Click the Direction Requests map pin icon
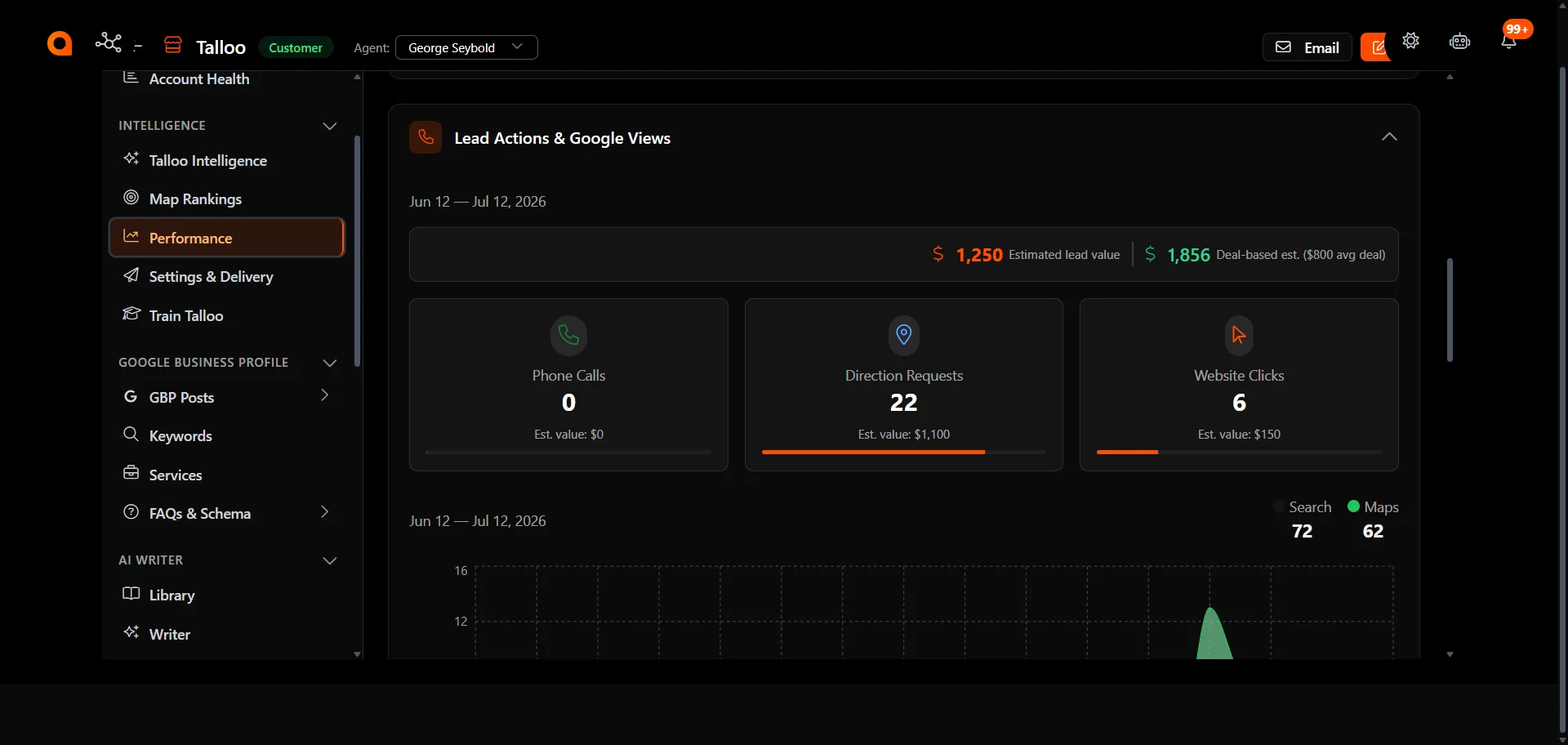 [904, 335]
